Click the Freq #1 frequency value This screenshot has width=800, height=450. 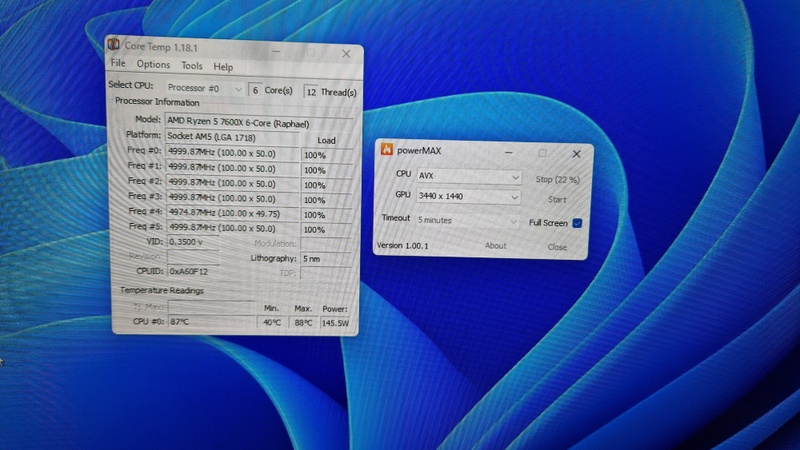(232, 168)
